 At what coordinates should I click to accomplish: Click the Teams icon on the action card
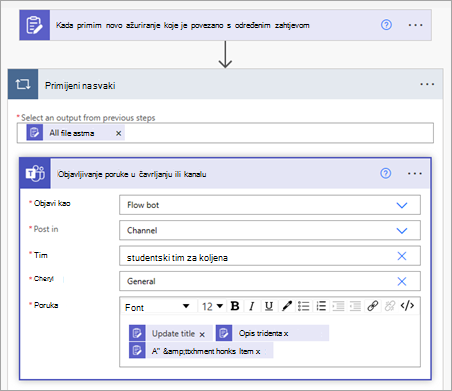click(35, 174)
